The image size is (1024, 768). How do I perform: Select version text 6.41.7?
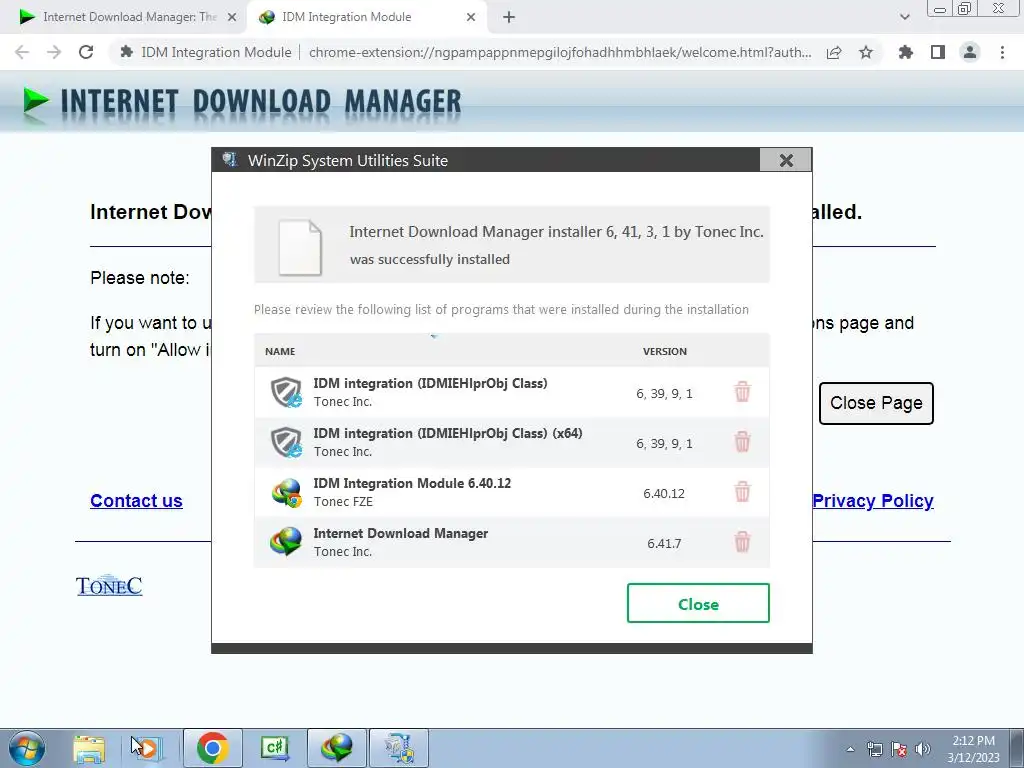[664, 543]
